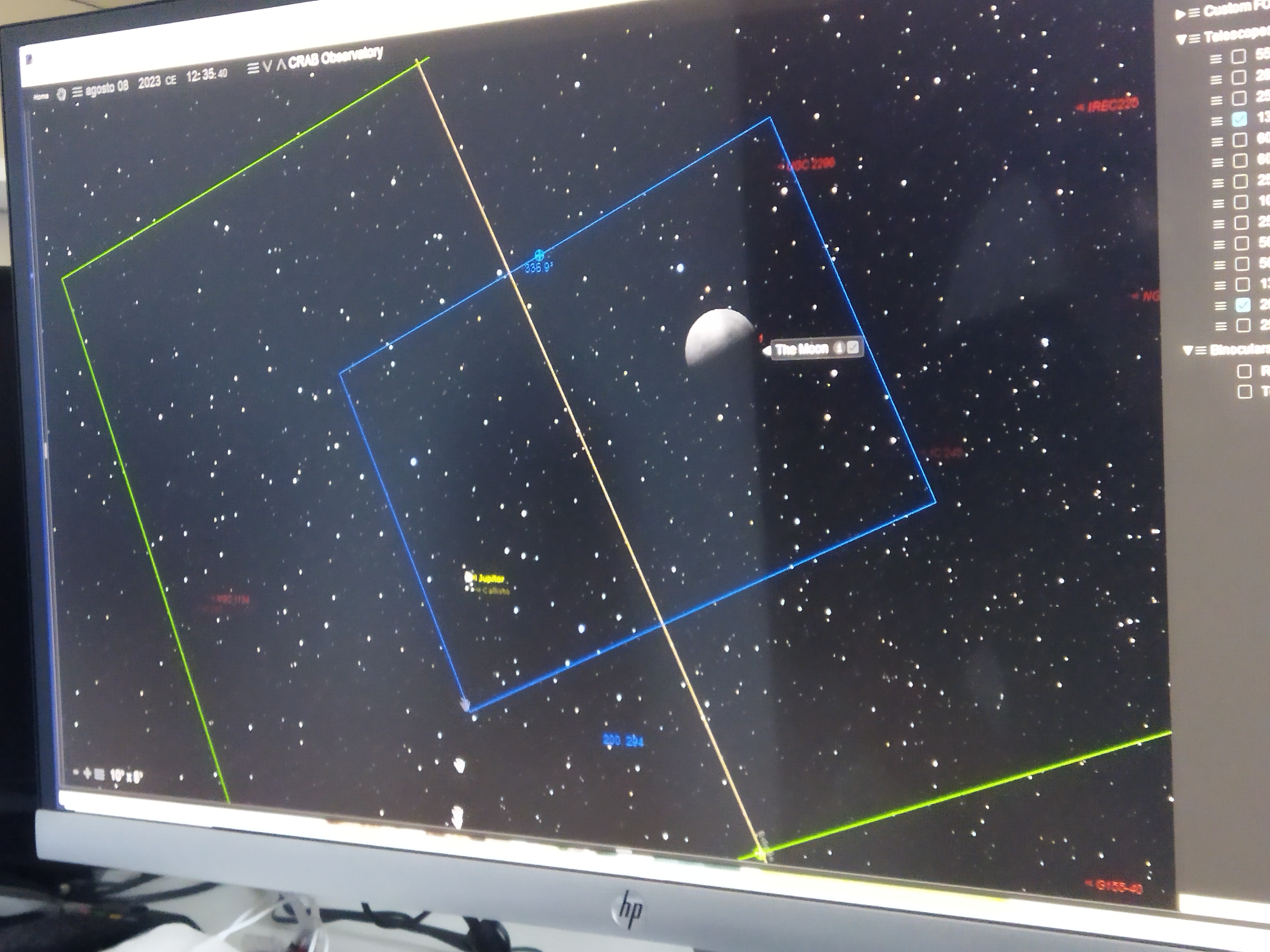The width and height of the screenshot is (1270, 952).
Task: Click the blue field-of-view rotation handle
Action: (538, 255)
